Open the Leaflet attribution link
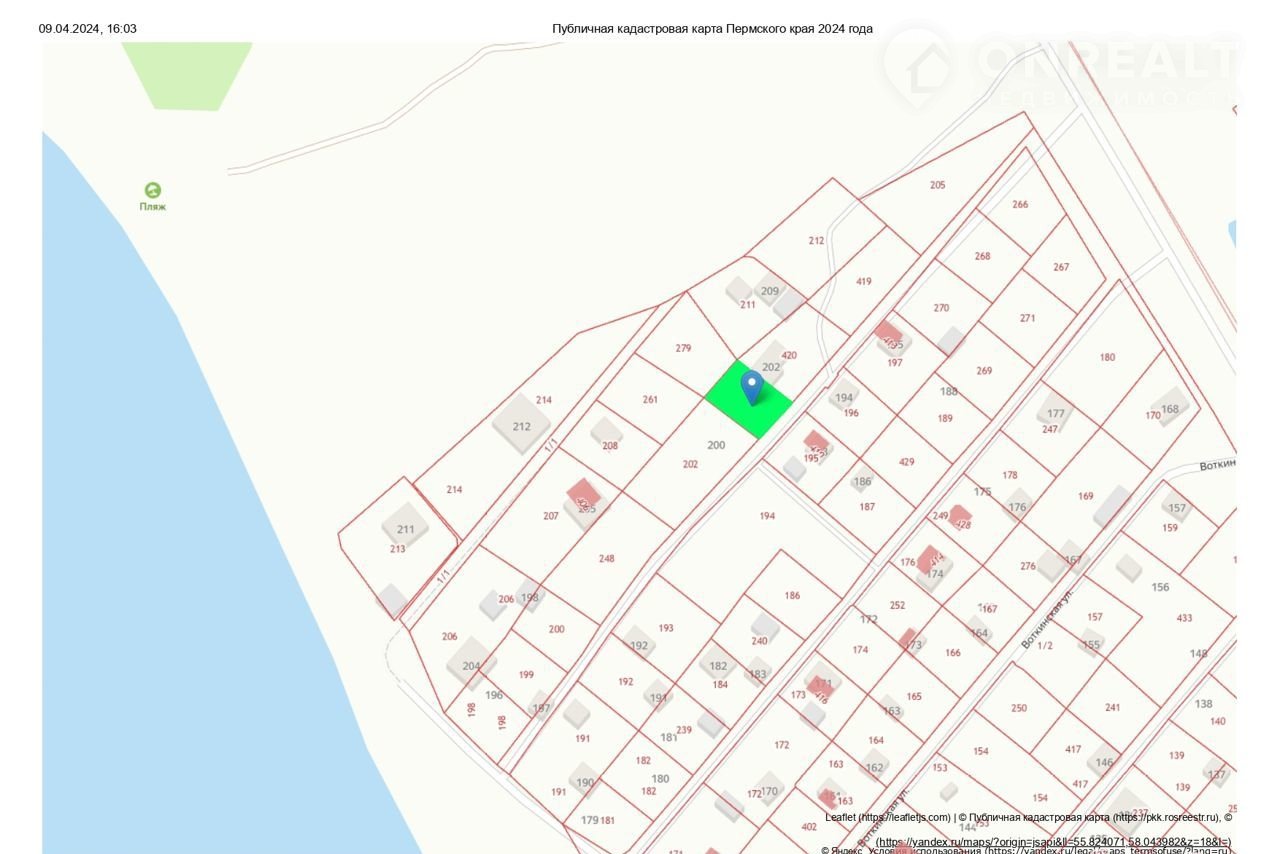 pos(887,817)
